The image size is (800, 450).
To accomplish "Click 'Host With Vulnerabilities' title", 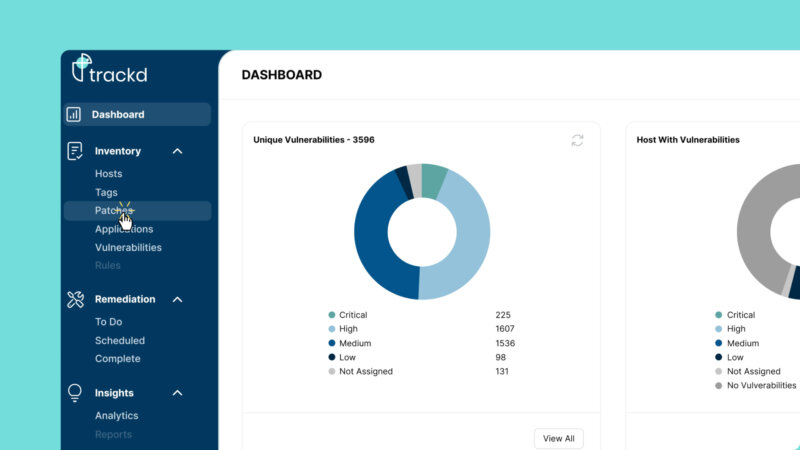I will pyautogui.click(x=688, y=140).
